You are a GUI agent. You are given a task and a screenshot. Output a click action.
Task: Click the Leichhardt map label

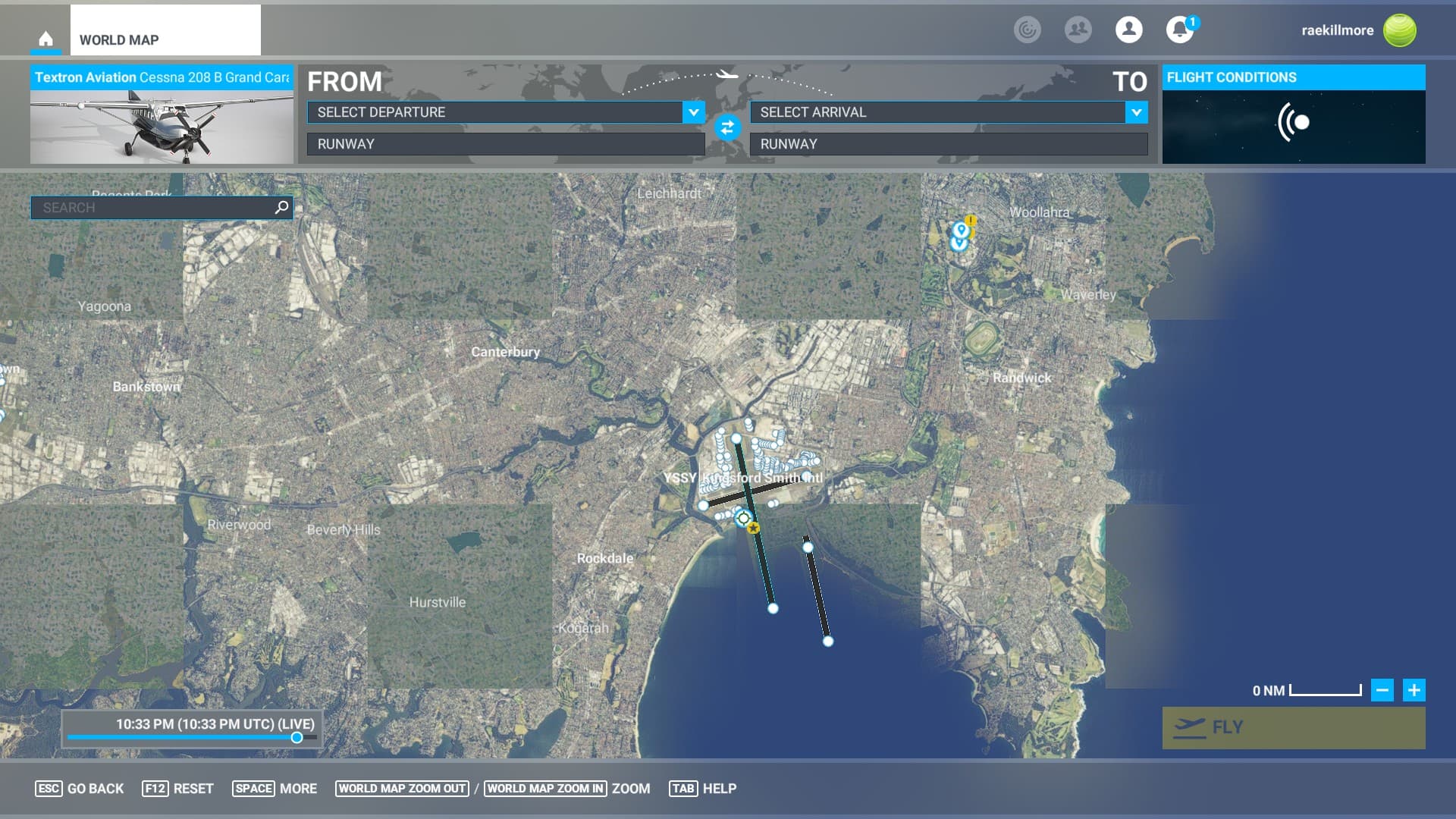pos(669,193)
